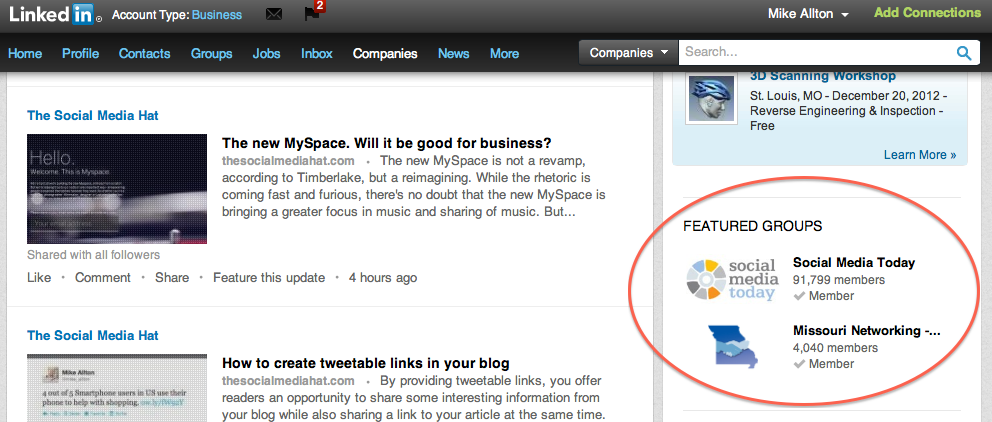This screenshot has height=422, width=992.
Task: Click Add Connections
Action: pyautogui.click(x=927, y=13)
